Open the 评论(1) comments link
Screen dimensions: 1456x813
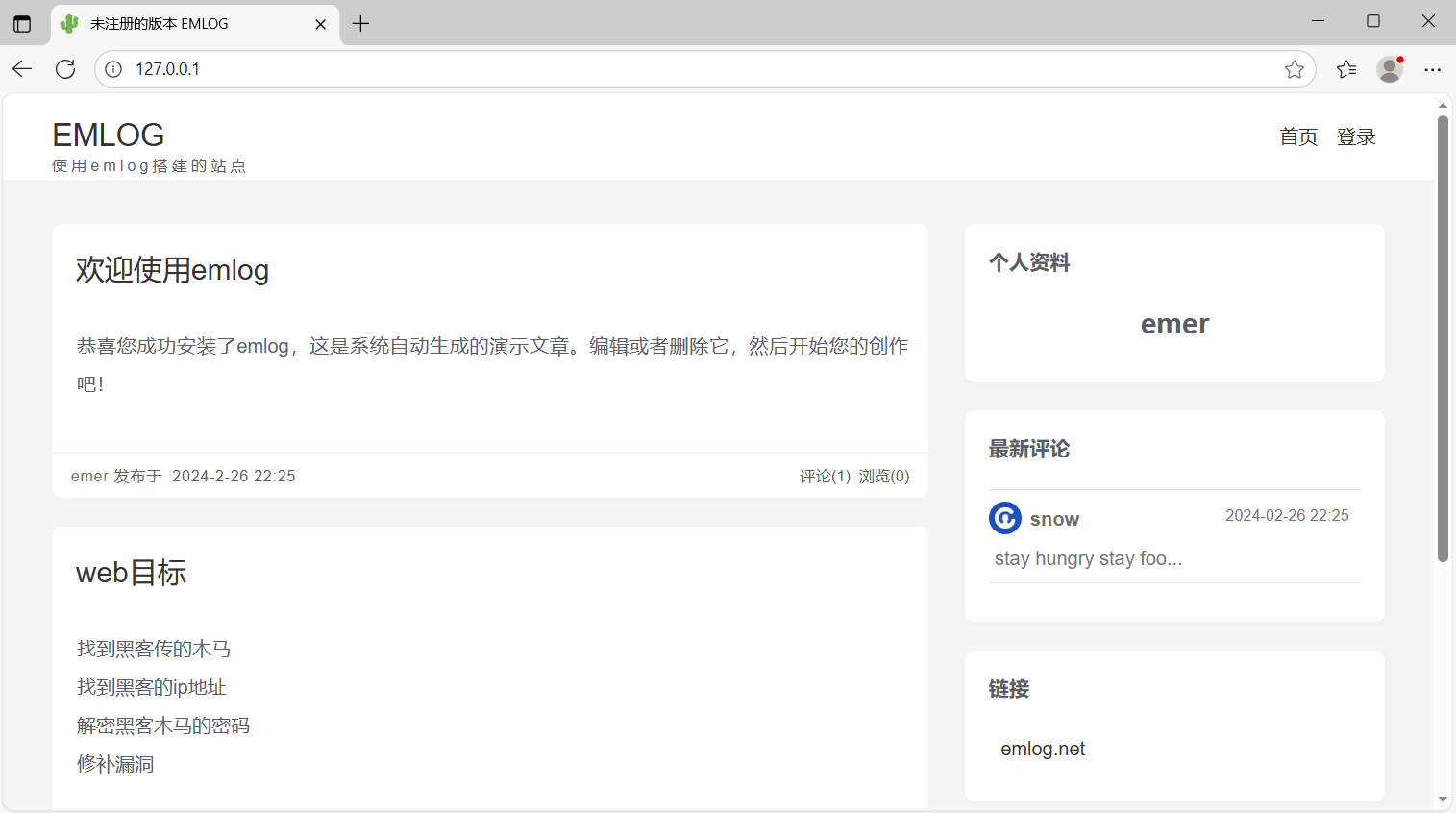825,475
